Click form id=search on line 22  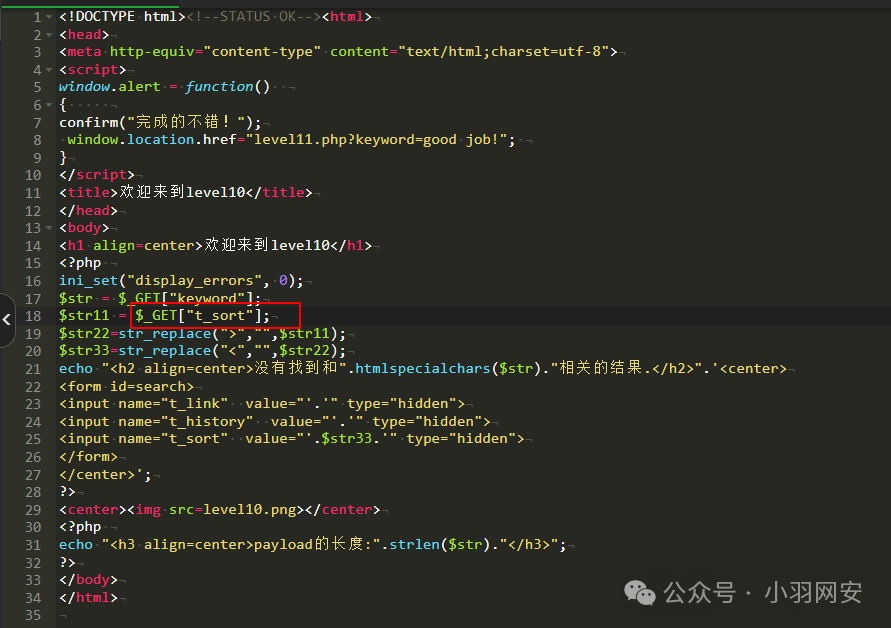pos(126,386)
